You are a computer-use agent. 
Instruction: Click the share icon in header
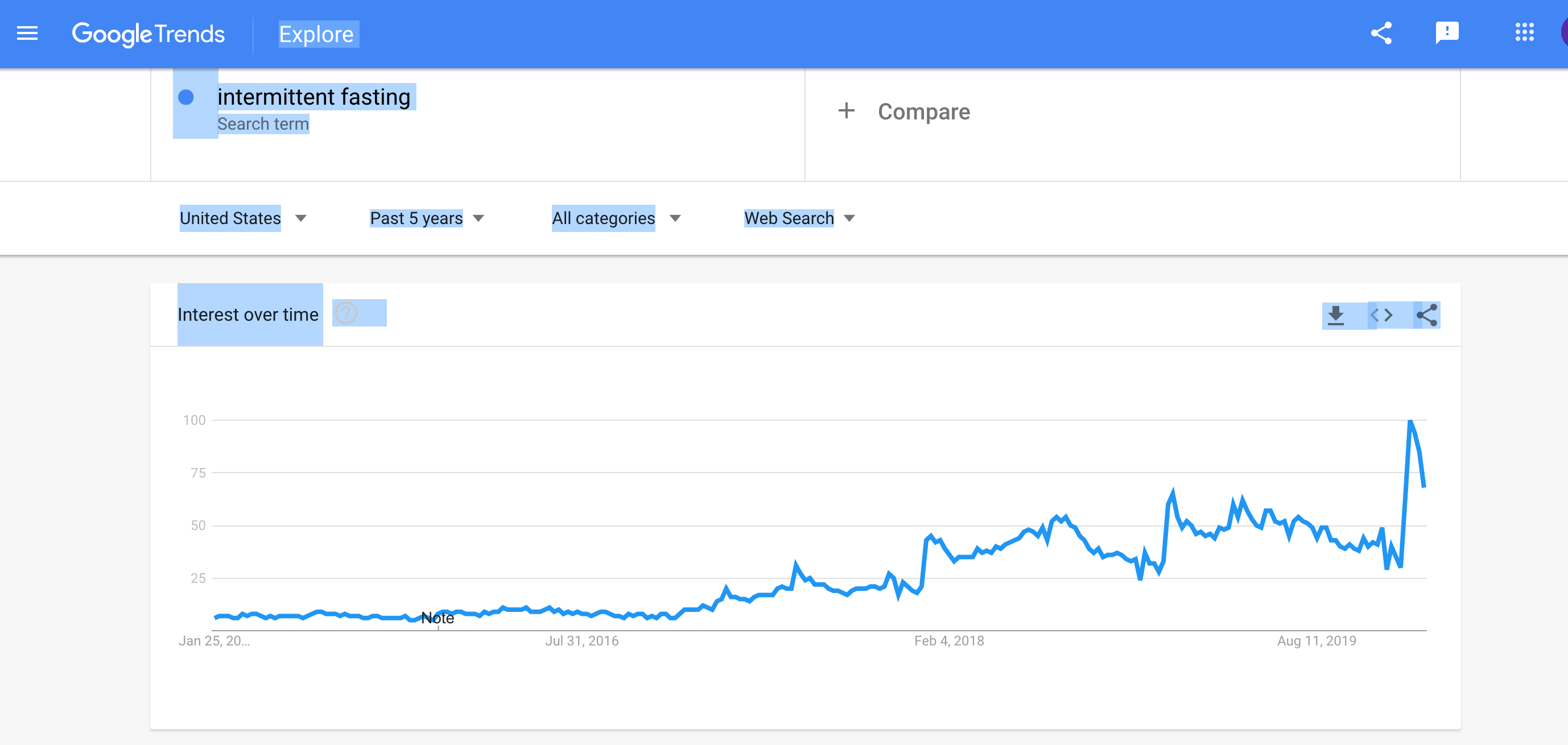point(1381,33)
